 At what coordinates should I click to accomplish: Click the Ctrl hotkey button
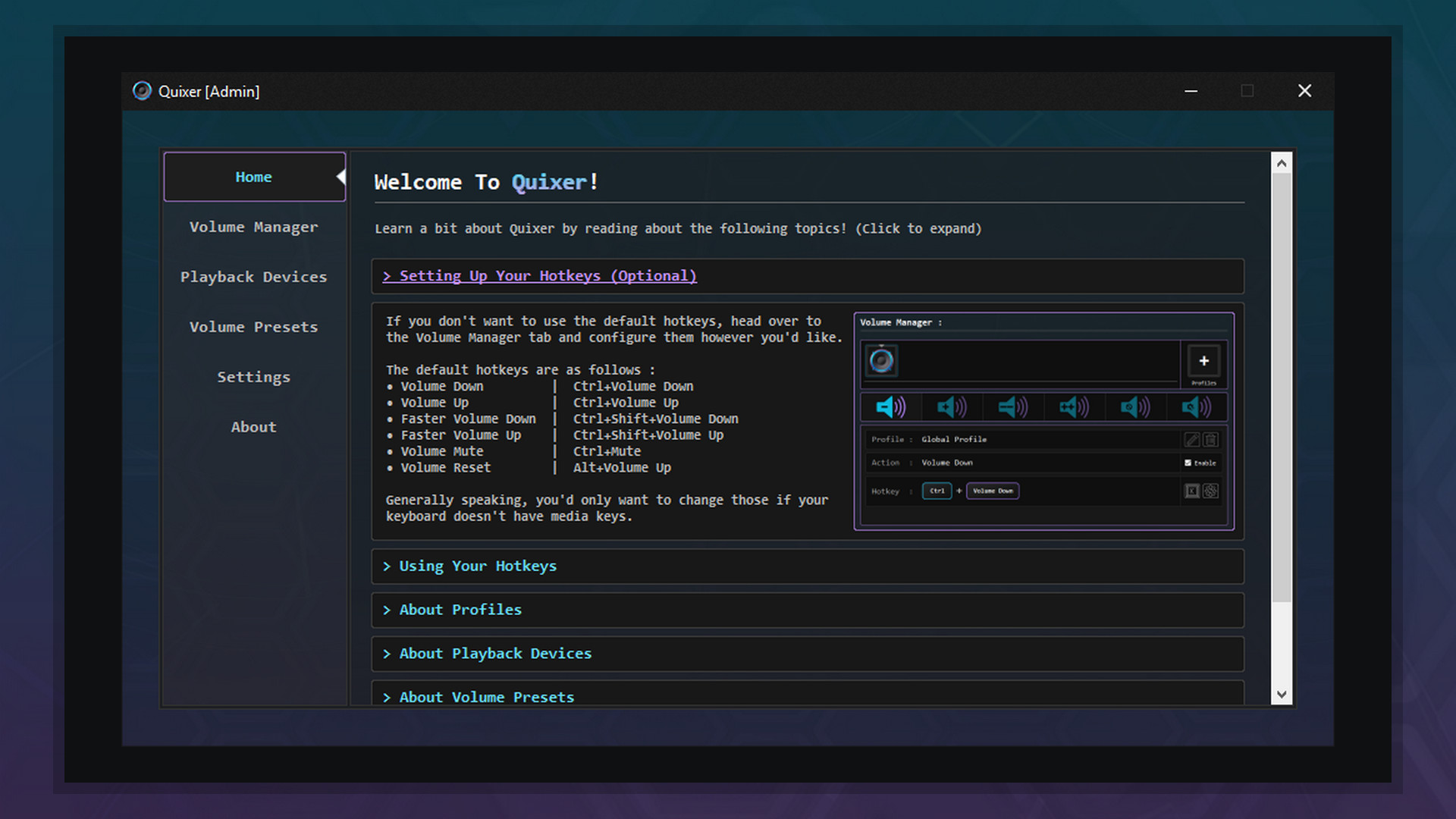click(937, 491)
